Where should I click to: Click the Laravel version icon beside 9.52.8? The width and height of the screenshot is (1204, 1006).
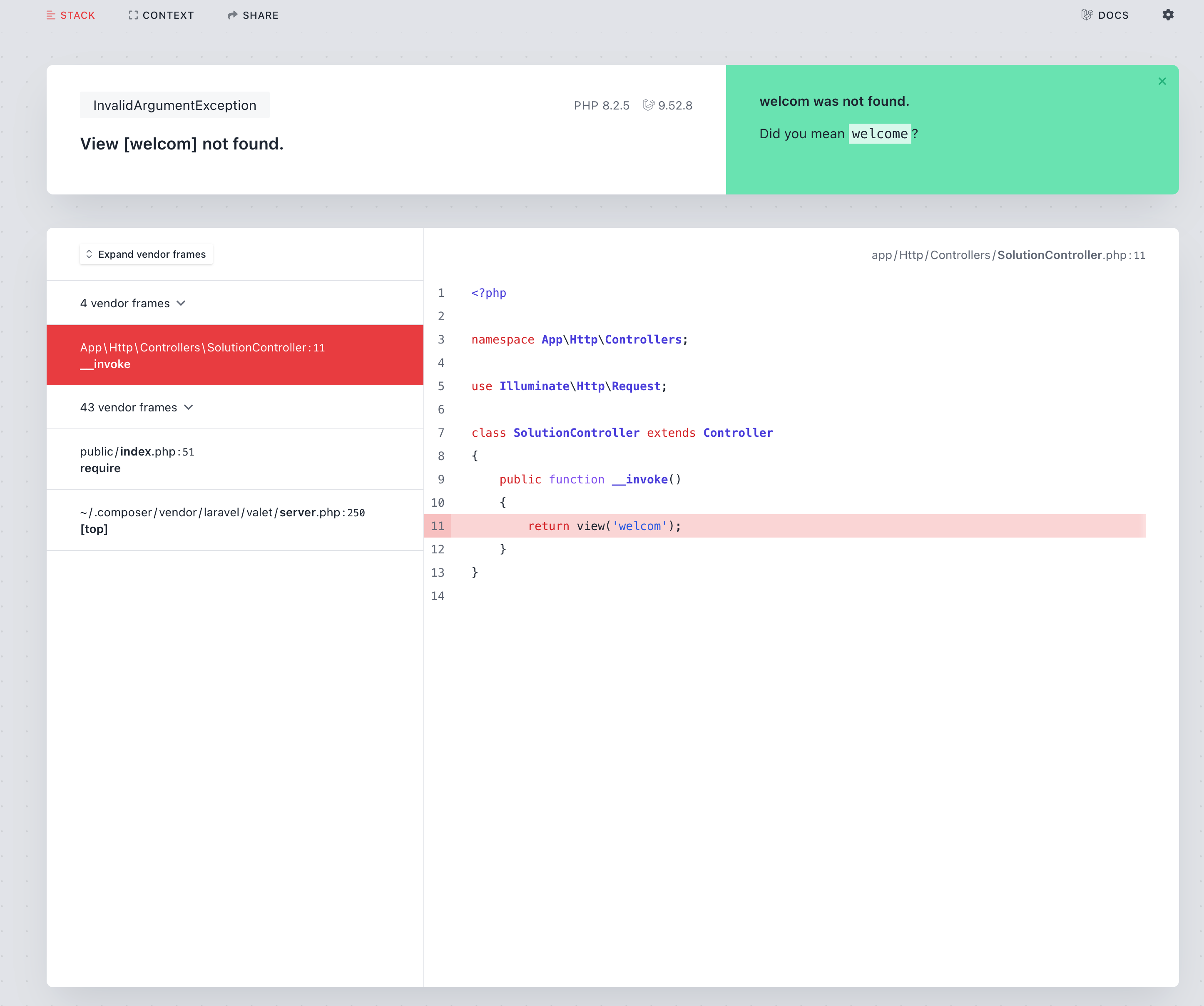[x=649, y=105]
